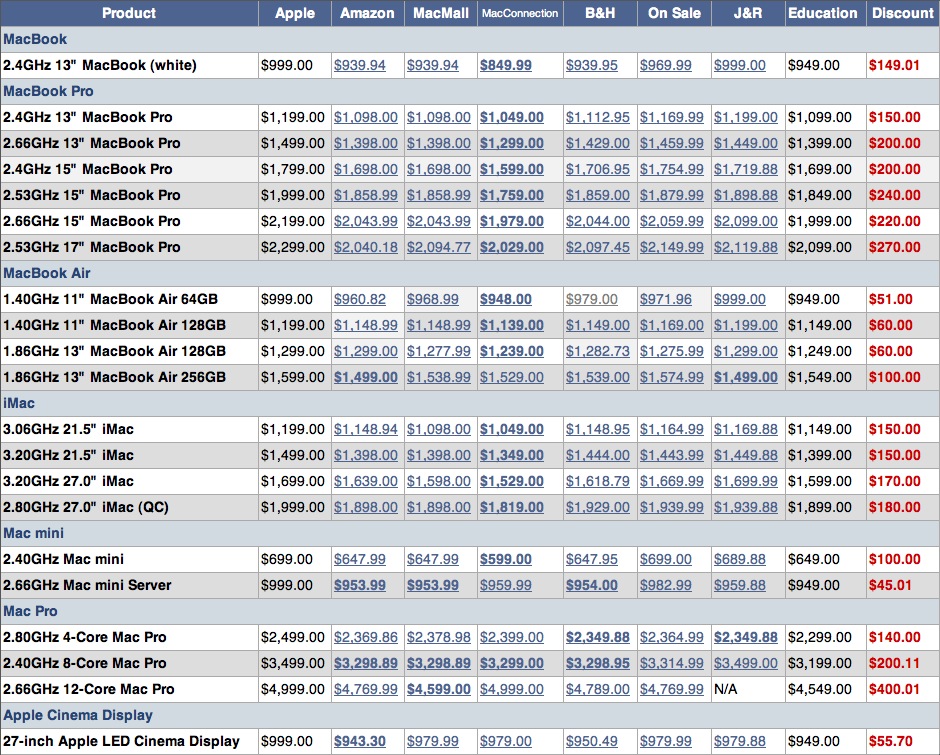Viewport: 940px width, 755px height.
Task: Click the MacBook Pro section heading
Action: pos(49,91)
